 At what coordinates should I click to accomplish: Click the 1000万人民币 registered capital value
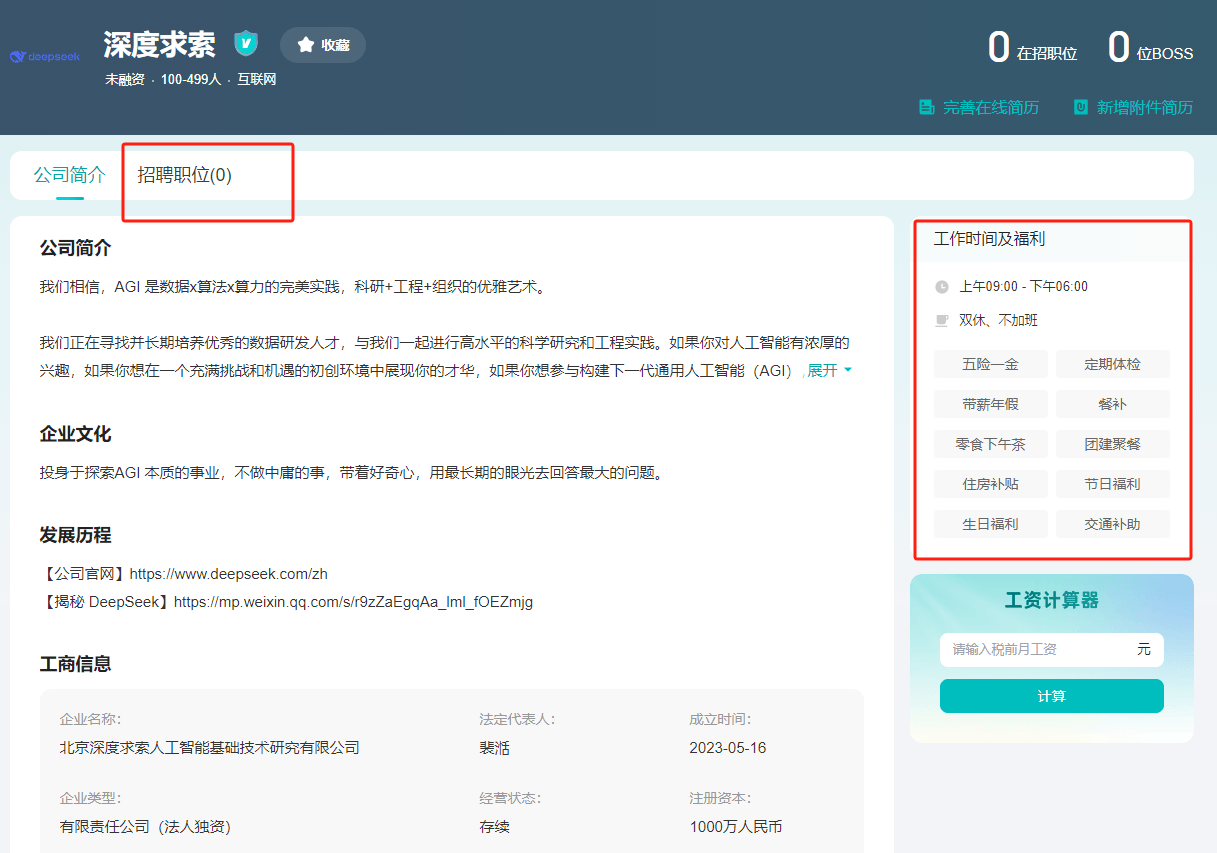[x=736, y=827]
